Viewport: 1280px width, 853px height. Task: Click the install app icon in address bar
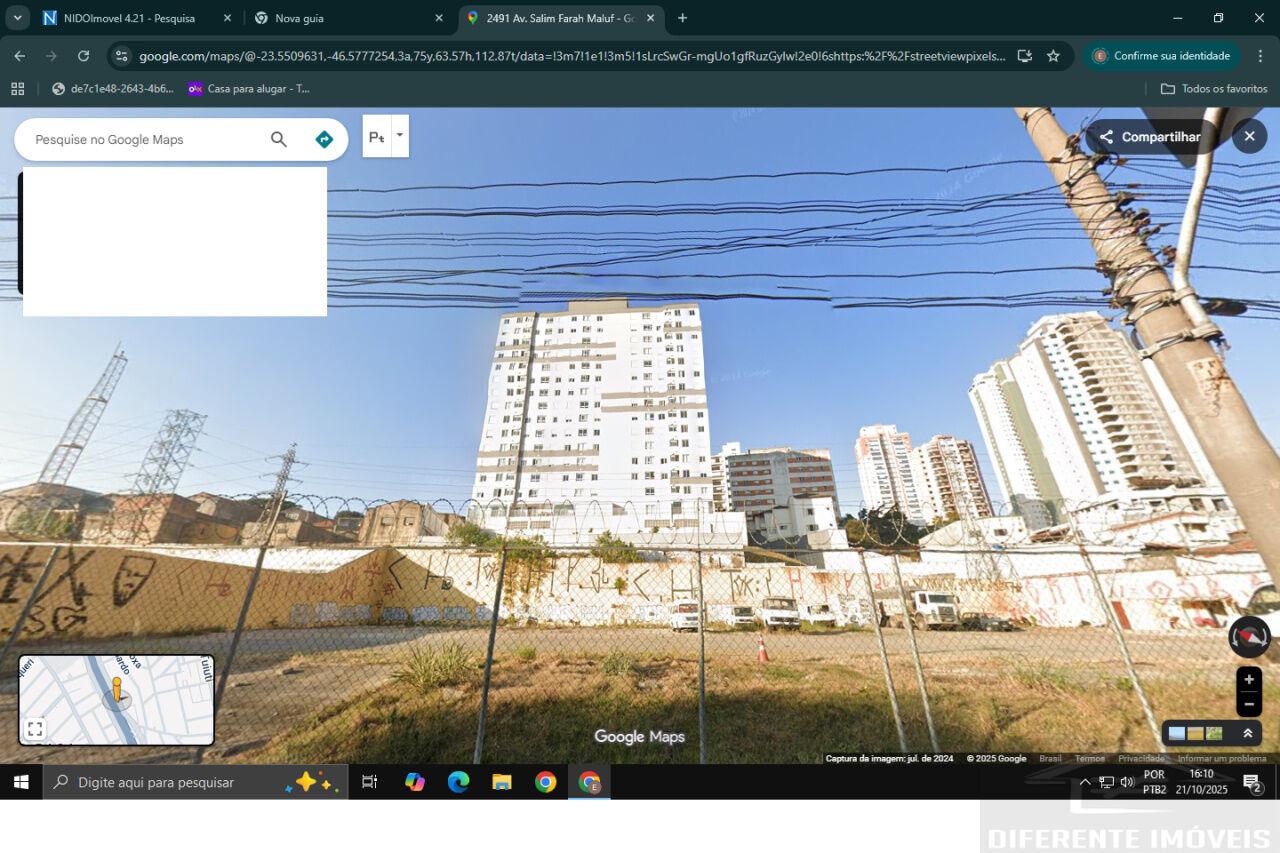pyautogui.click(x=1024, y=56)
